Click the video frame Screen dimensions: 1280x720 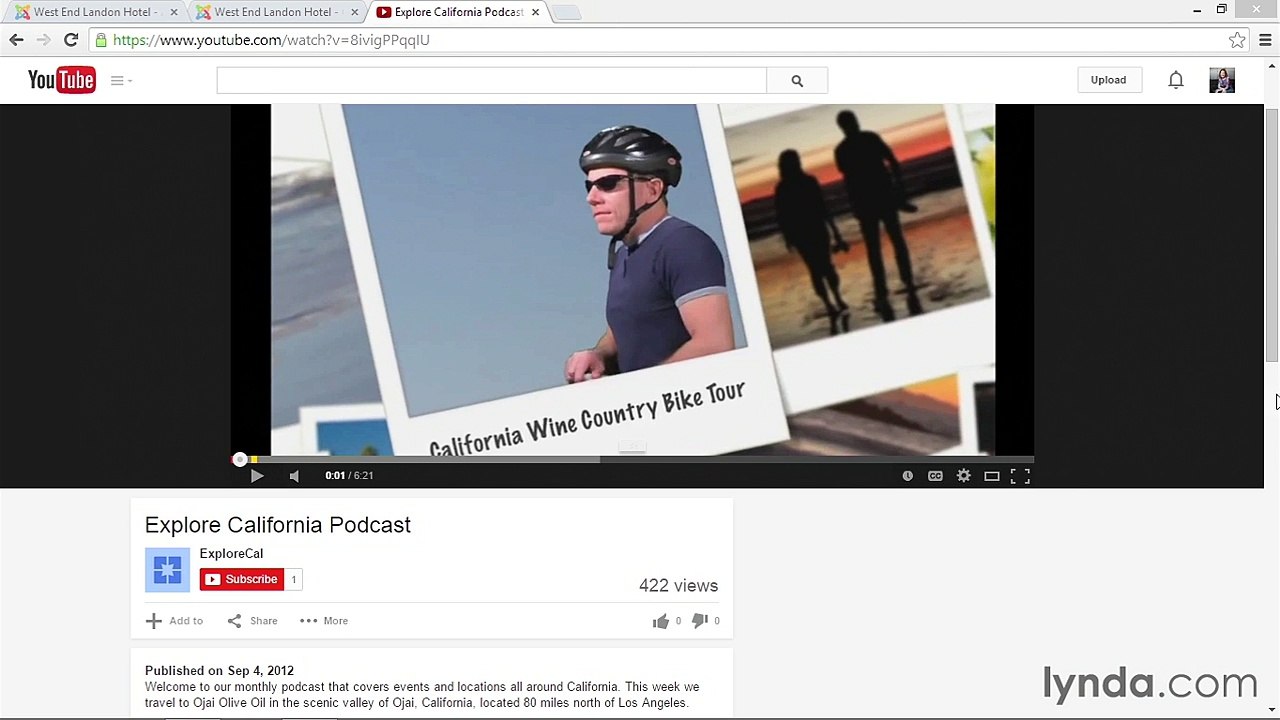632,280
